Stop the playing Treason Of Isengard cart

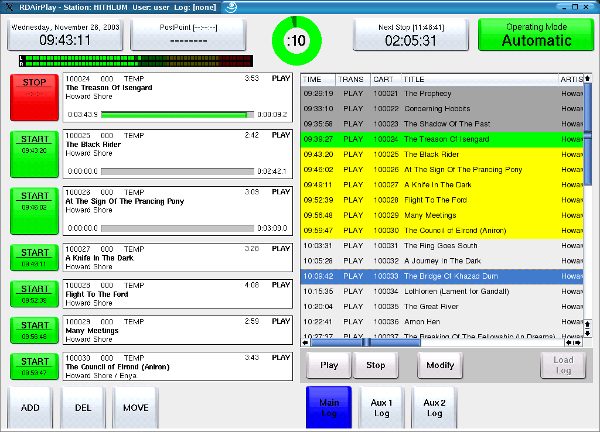click(x=34, y=97)
